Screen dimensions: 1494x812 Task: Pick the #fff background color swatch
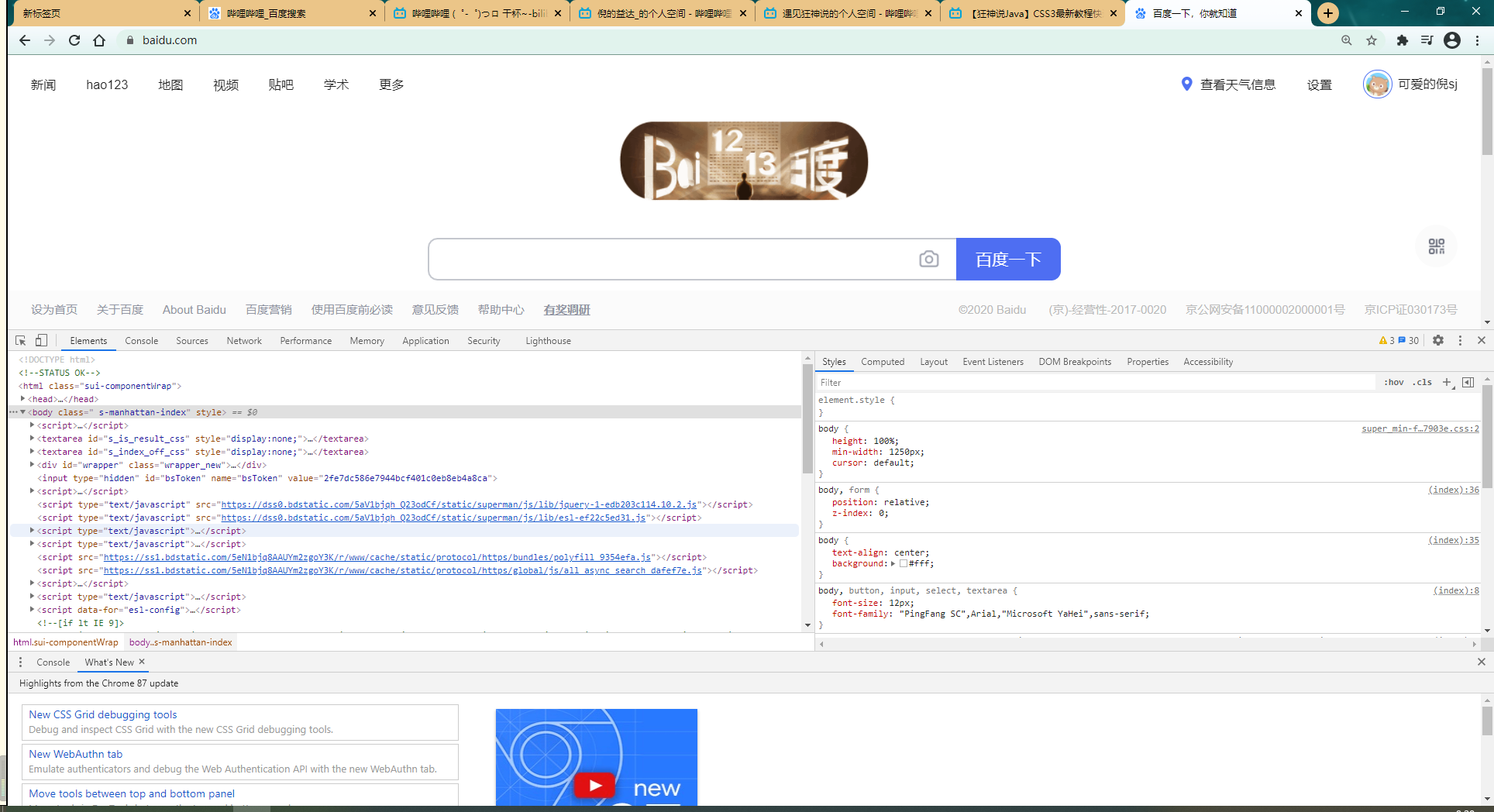pyautogui.click(x=904, y=564)
